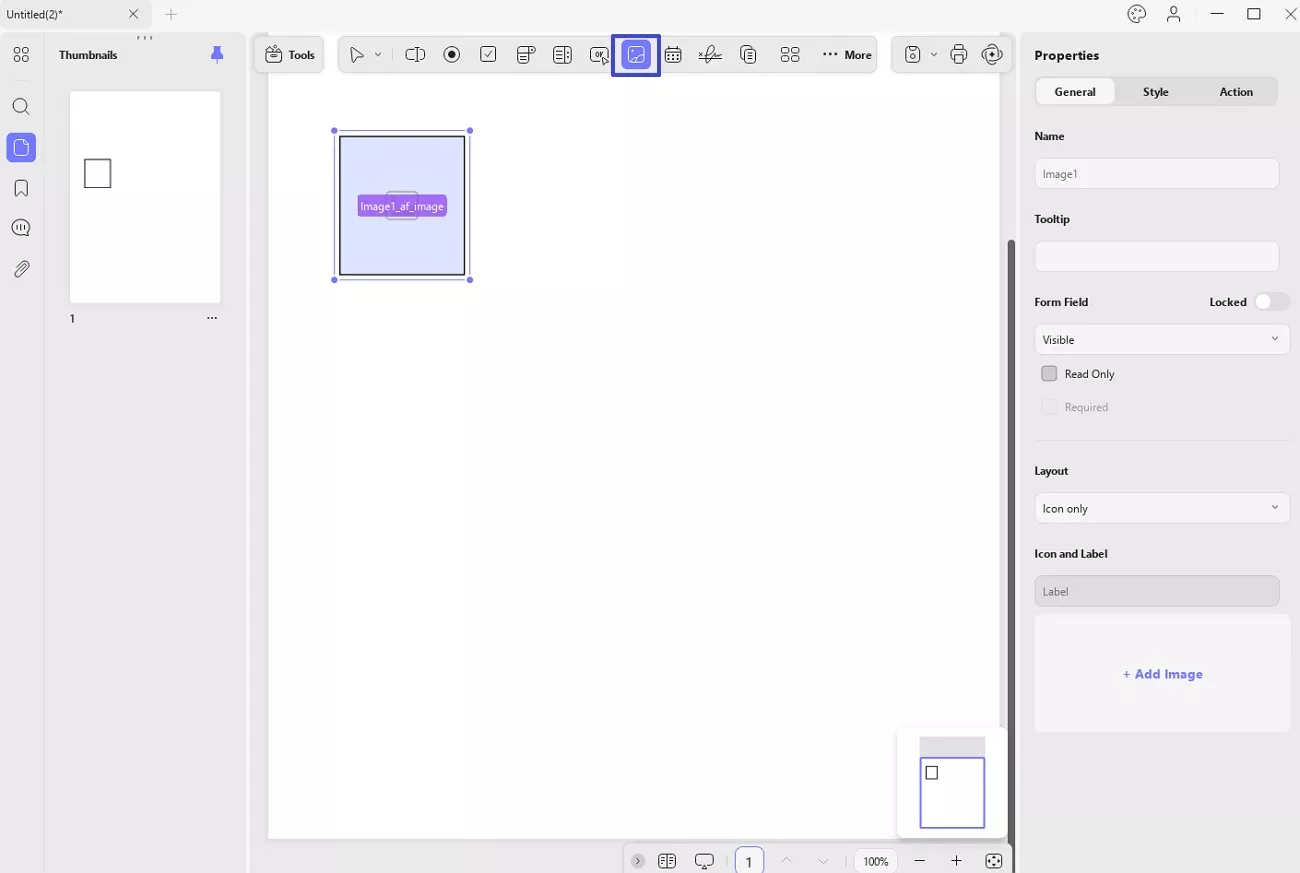Open the Search panel icon
Image resolution: width=1300 pixels, height=873 pixels.
[x=21, y=107]
